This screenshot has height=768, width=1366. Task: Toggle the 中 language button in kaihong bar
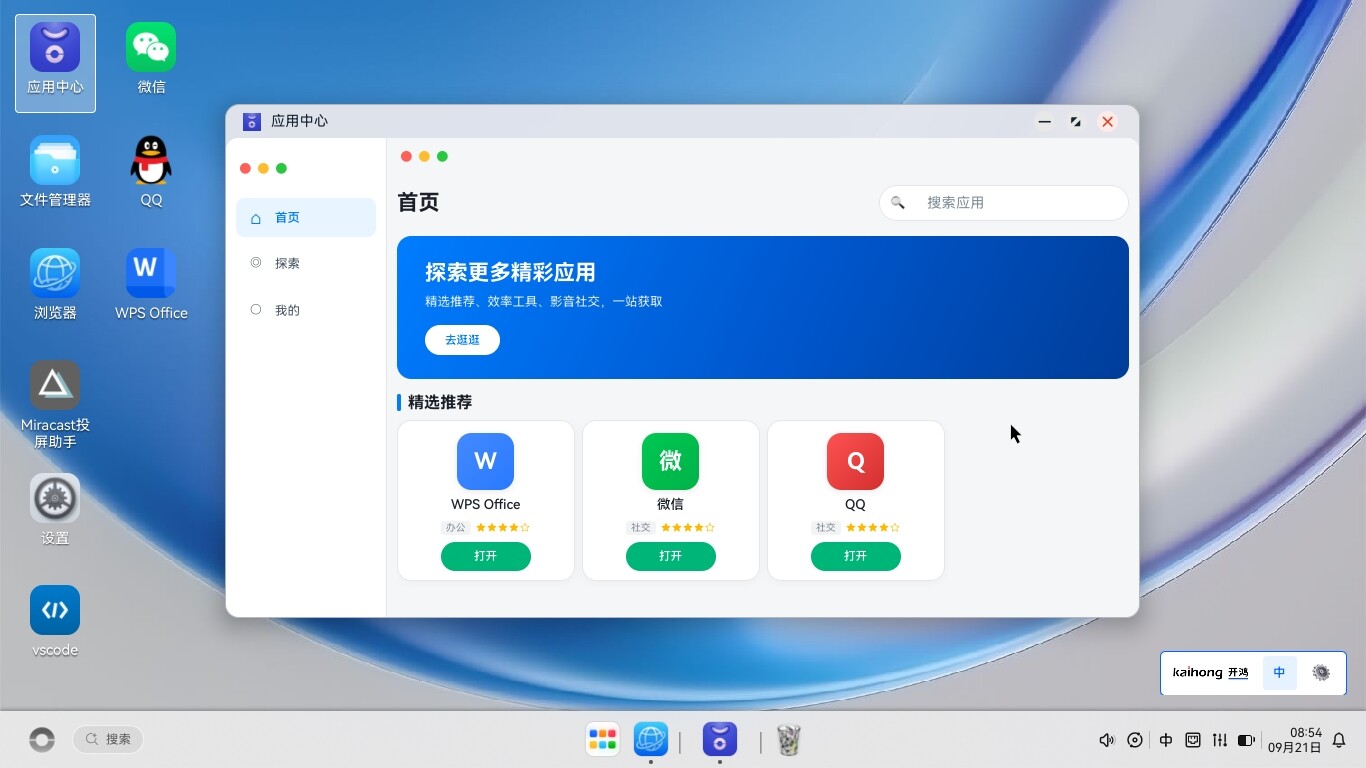click(x=1280, y=673)
